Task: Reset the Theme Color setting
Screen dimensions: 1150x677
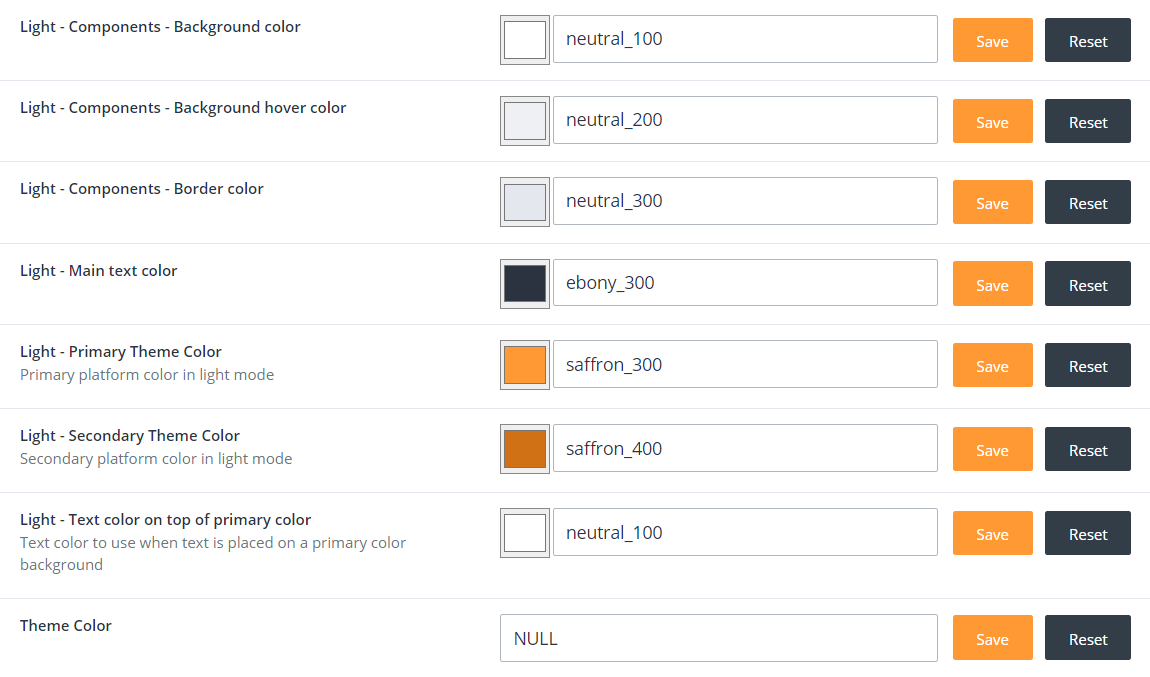Action: (x=1087, y=639)
